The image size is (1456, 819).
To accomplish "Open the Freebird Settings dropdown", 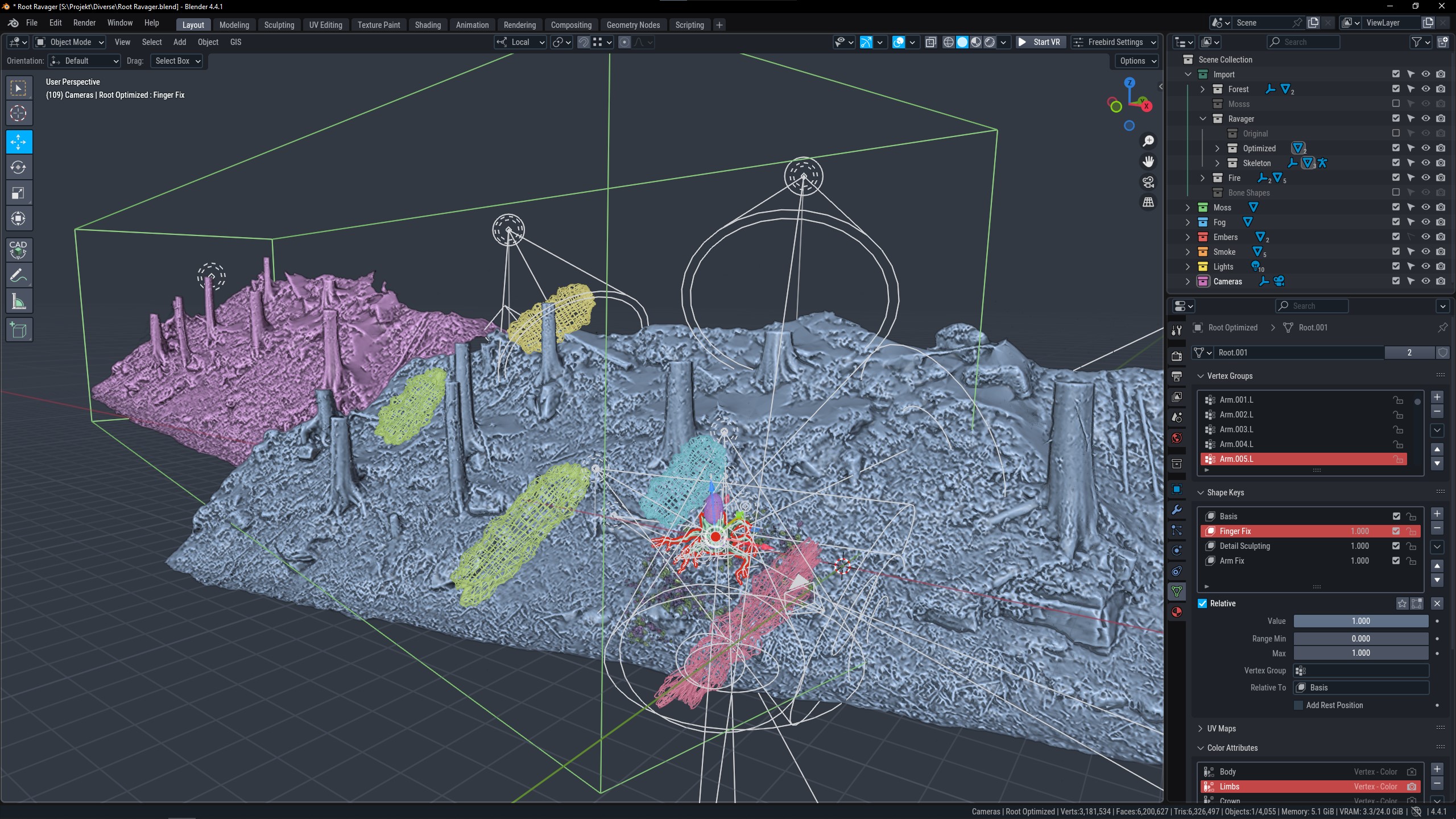I will tap(1114, 42).
